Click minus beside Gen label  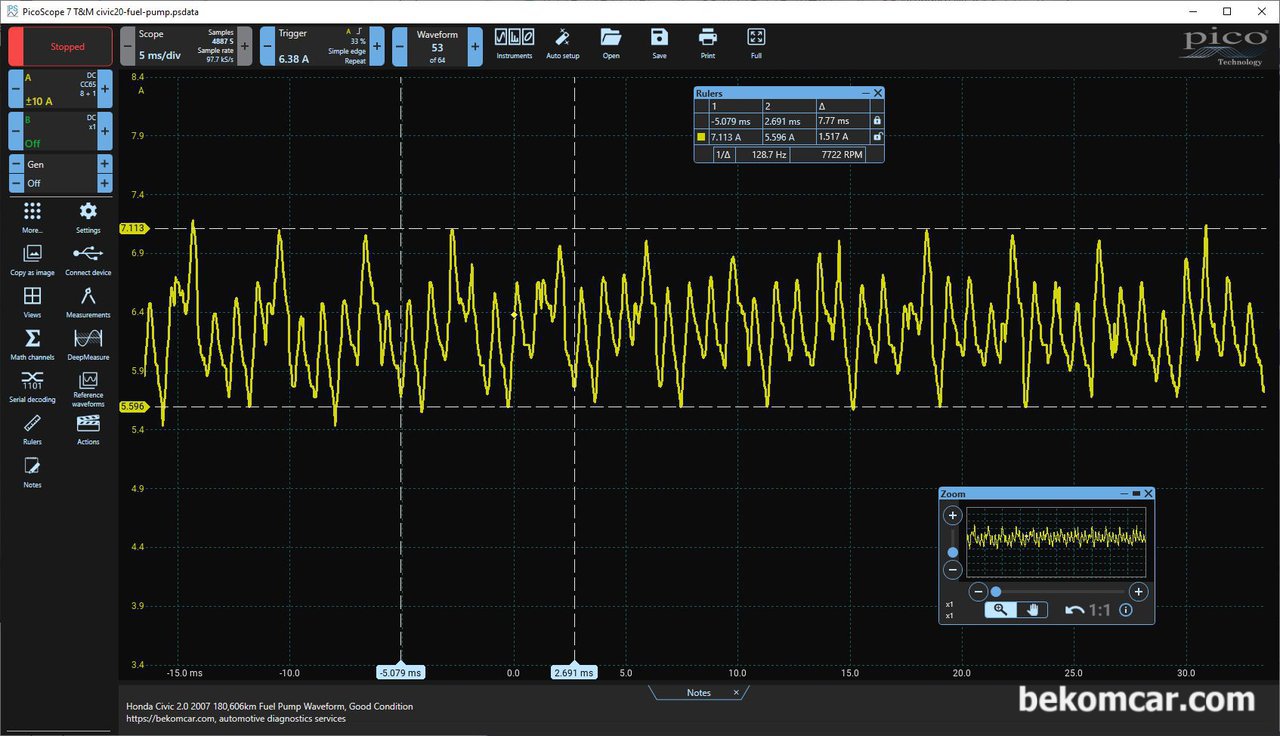(15, 164)
